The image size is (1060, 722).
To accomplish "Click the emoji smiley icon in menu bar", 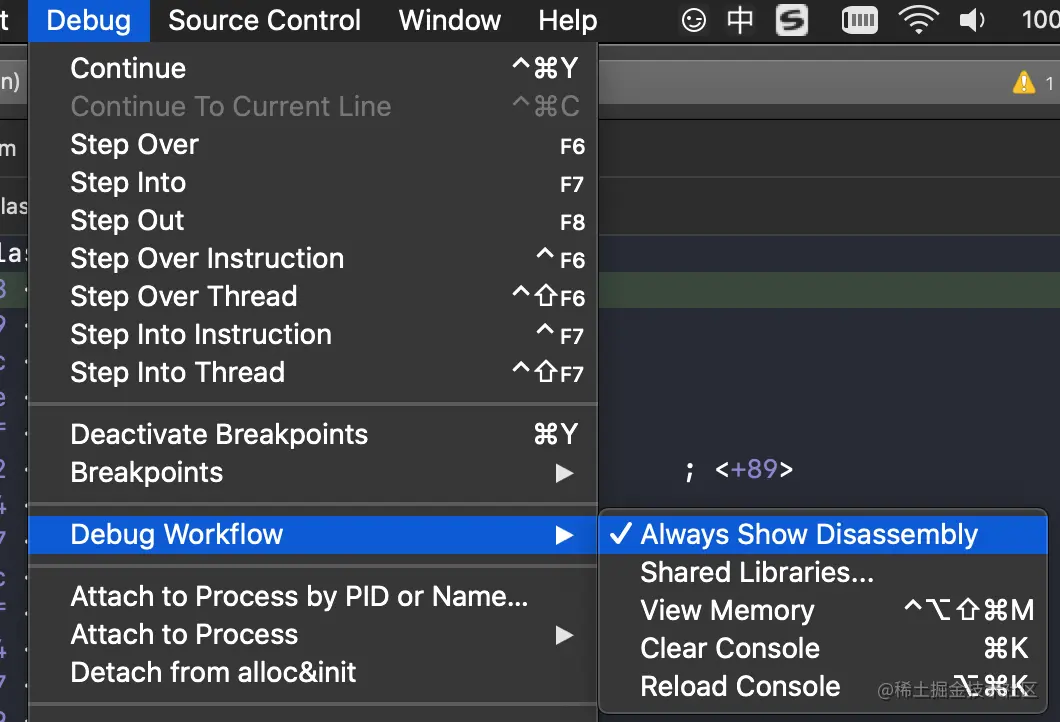I will pos(693,20).
